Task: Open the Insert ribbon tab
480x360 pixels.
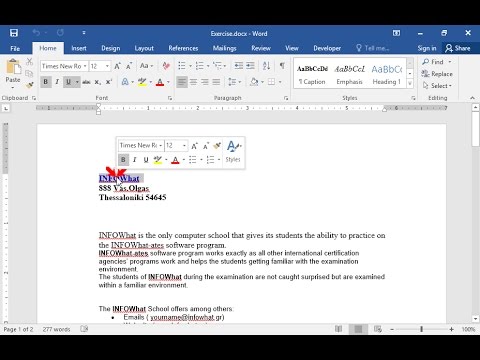Action: click(x=79, y=48)
